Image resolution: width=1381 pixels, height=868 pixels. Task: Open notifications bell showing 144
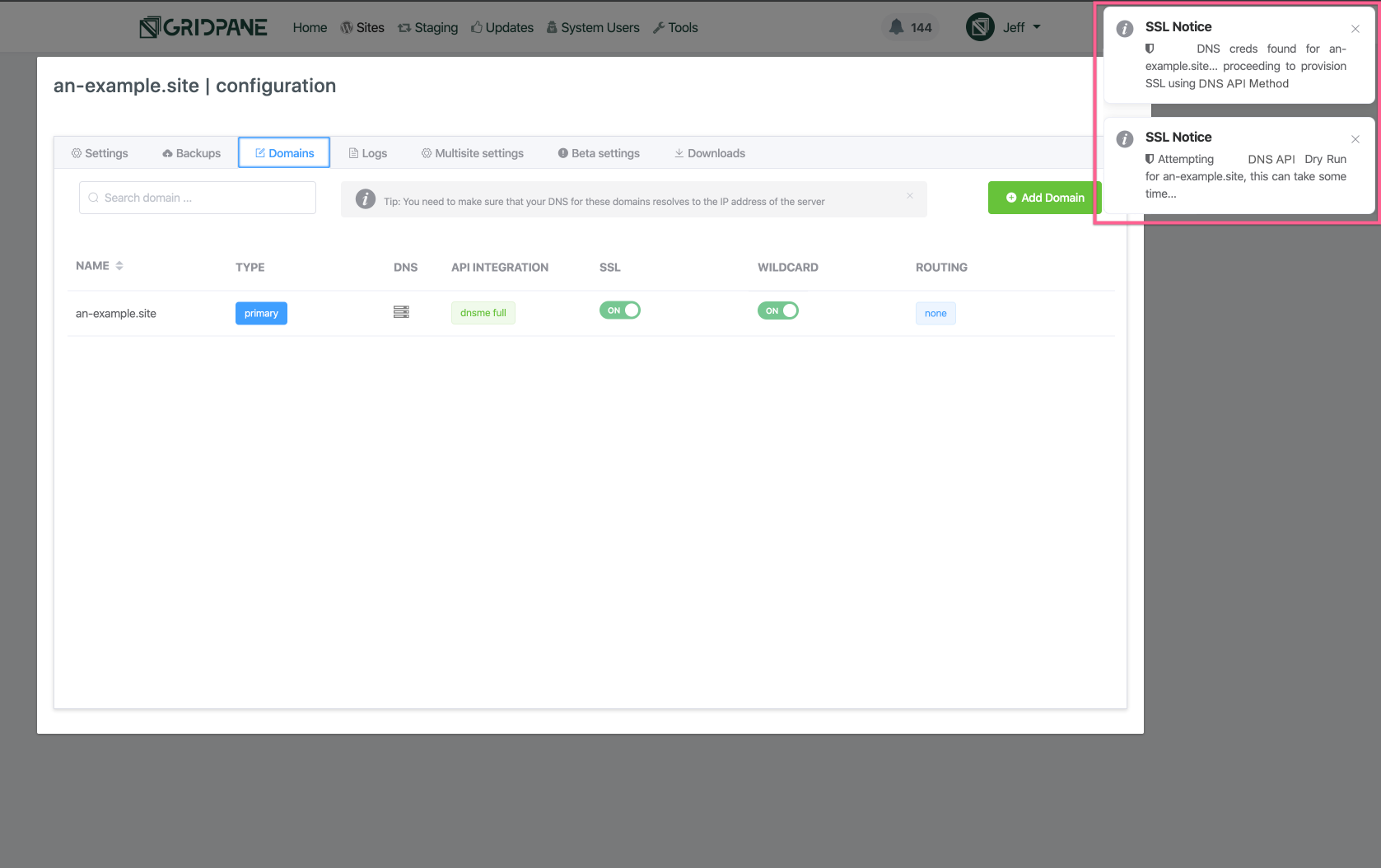[910, 27]
